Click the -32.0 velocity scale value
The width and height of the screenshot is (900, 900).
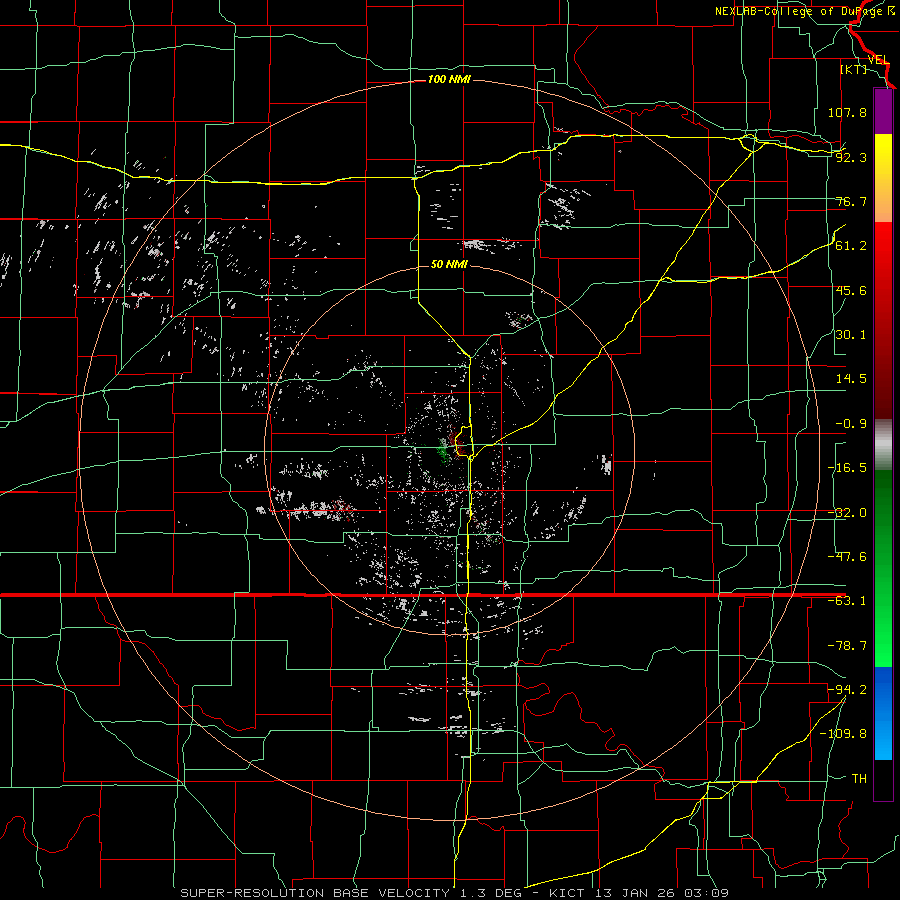847,513
